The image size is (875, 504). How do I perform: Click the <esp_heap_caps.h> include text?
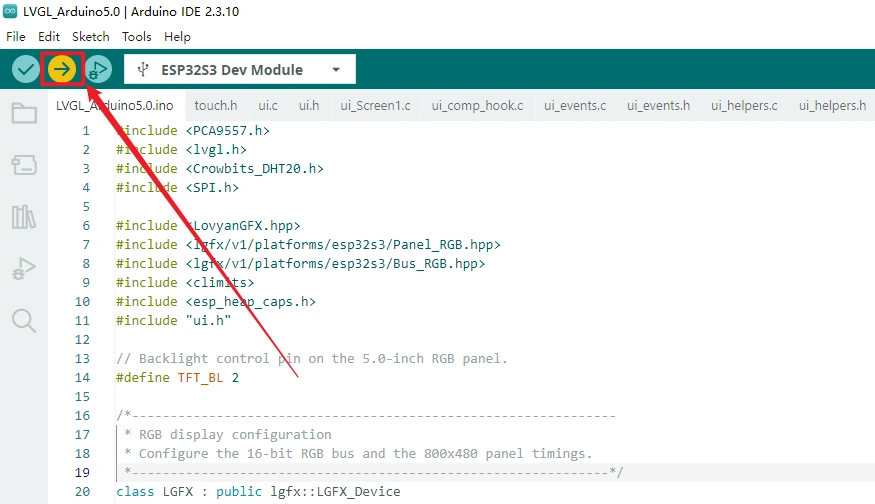[x=251, y=302]
